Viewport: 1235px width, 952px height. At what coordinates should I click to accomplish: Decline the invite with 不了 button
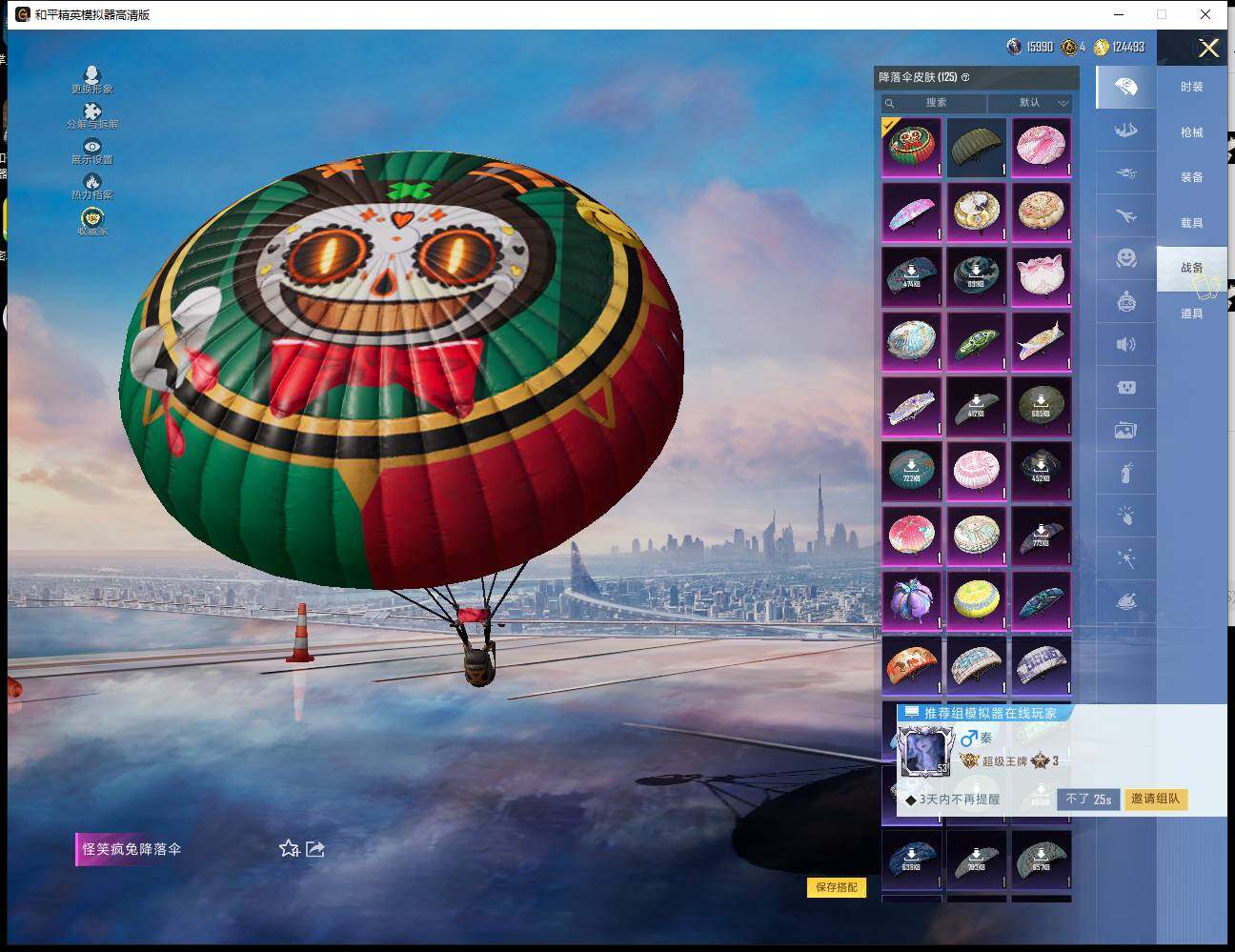(1087, 799)
